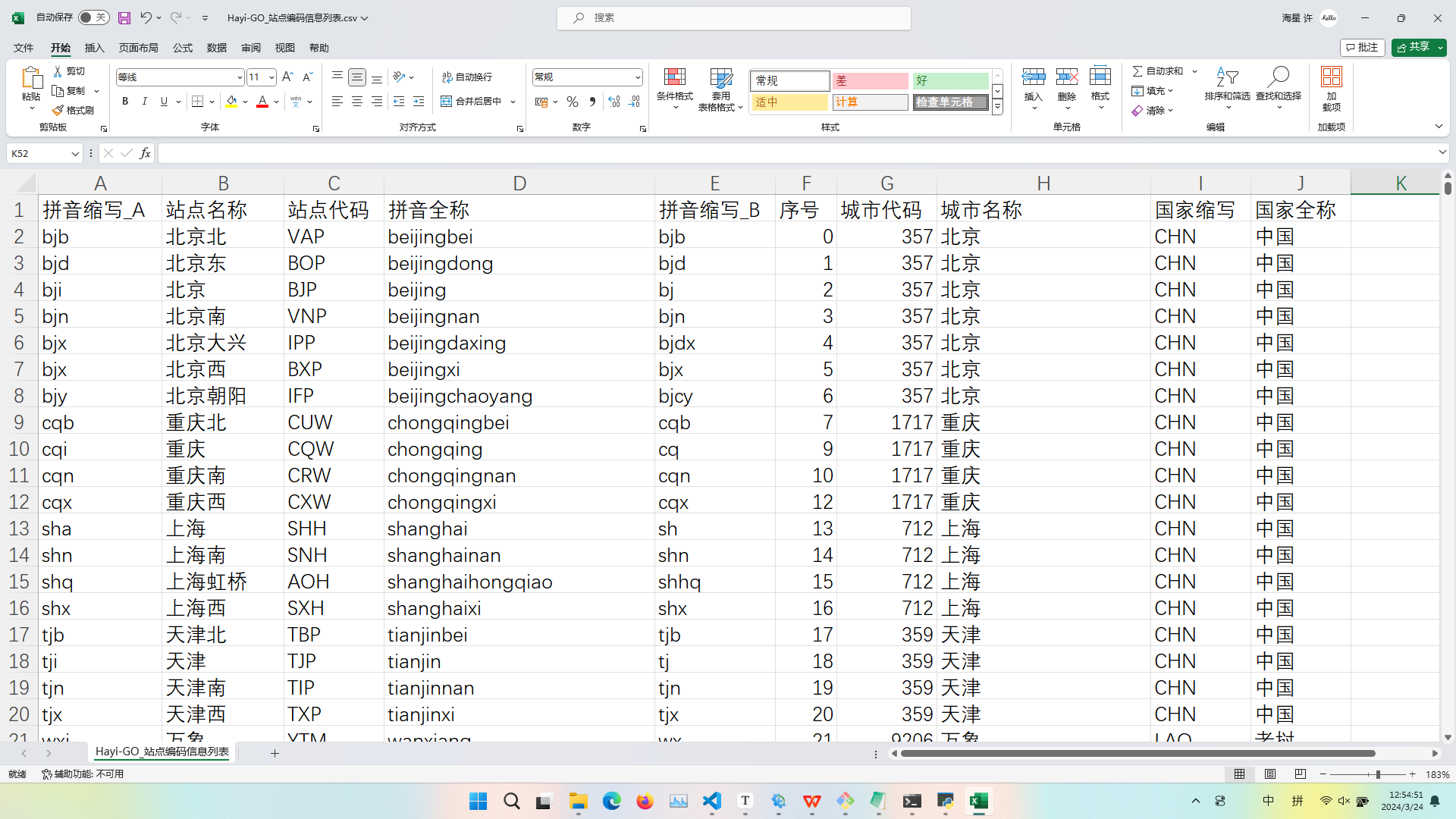The width and height of the screenshot is (1456, 819).
Task: Expand the Name Box dropdown arrow
Action: pyautogui.click(x=75, y=154)
